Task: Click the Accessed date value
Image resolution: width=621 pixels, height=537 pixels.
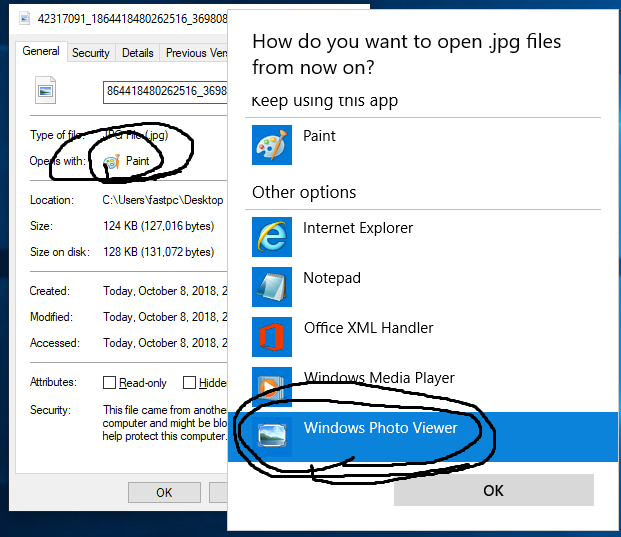Action: click(x=165, y=343)
